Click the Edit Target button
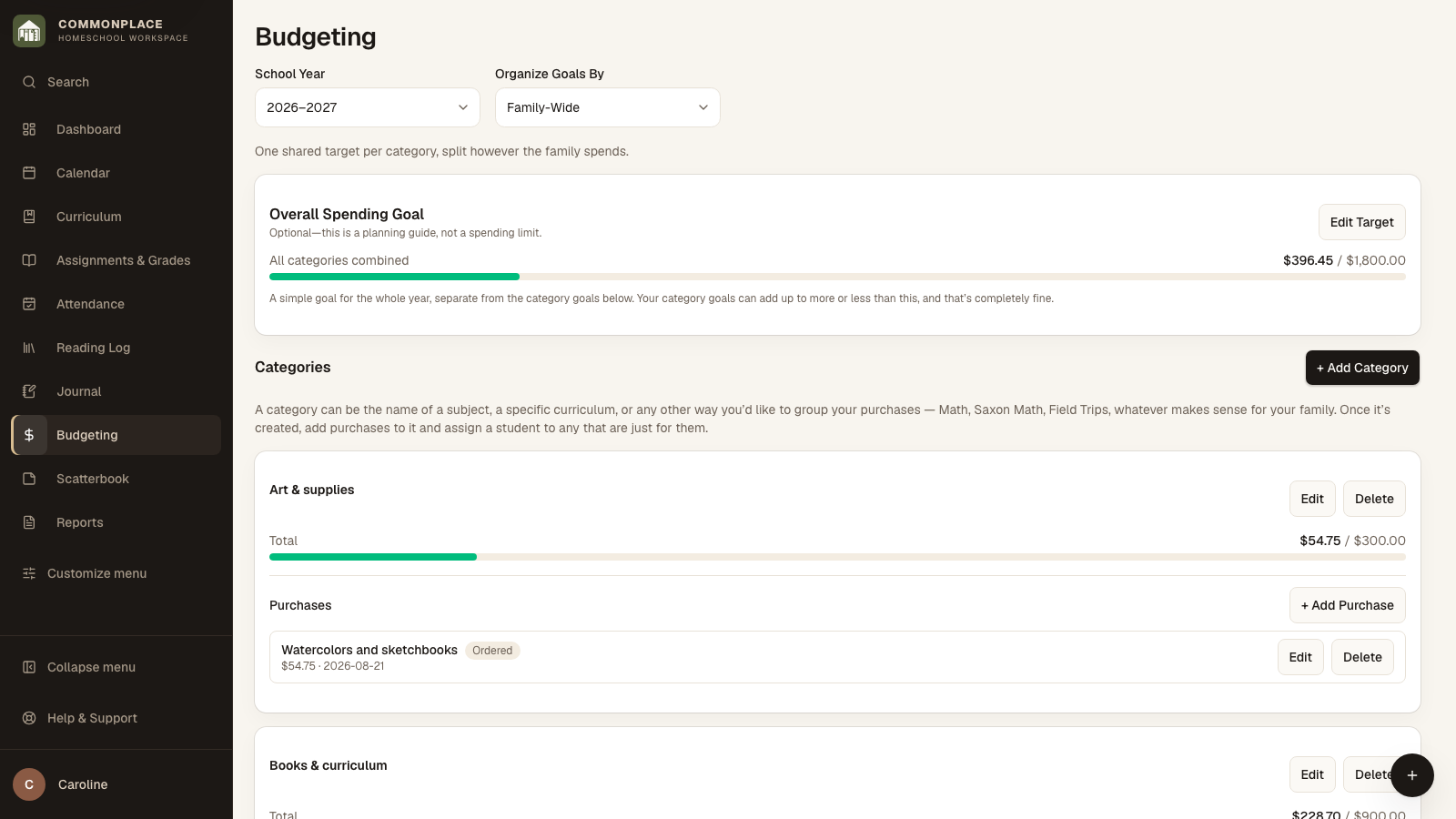This screenshot has width=1456, height=819. click(1362, 222)
